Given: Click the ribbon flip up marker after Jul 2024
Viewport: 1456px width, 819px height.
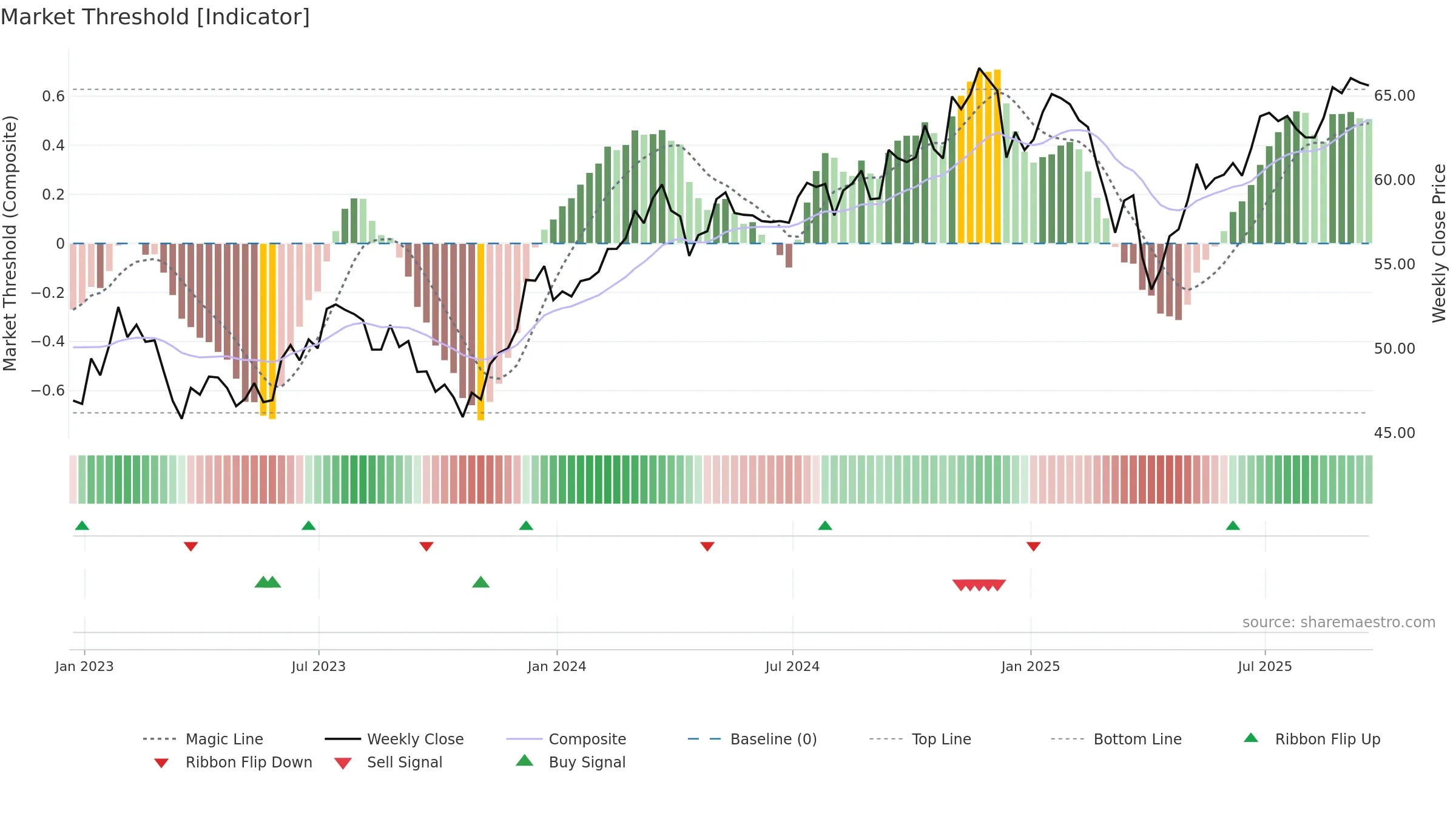Looking at the screenshot, I should (x=825, y=525).
